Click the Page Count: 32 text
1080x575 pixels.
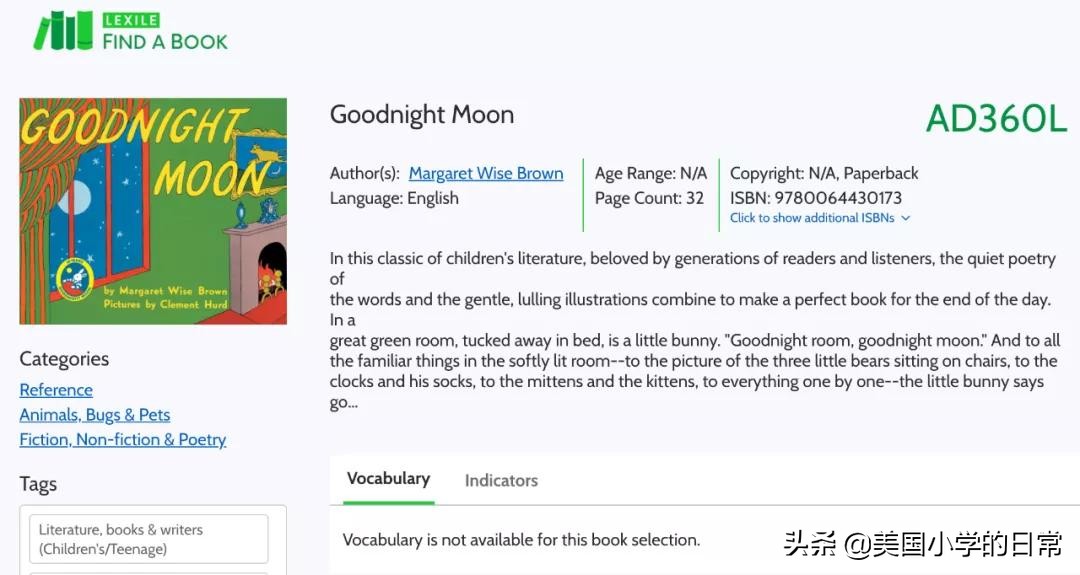(649, 198)
